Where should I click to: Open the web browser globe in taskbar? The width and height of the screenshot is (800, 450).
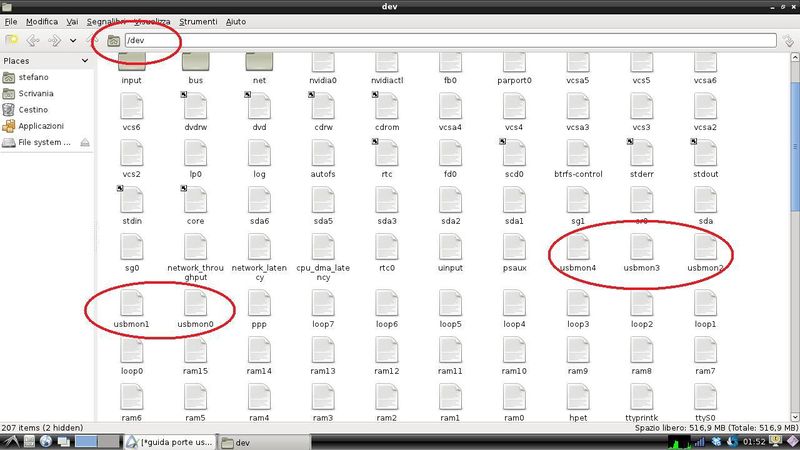coord(46,442)
